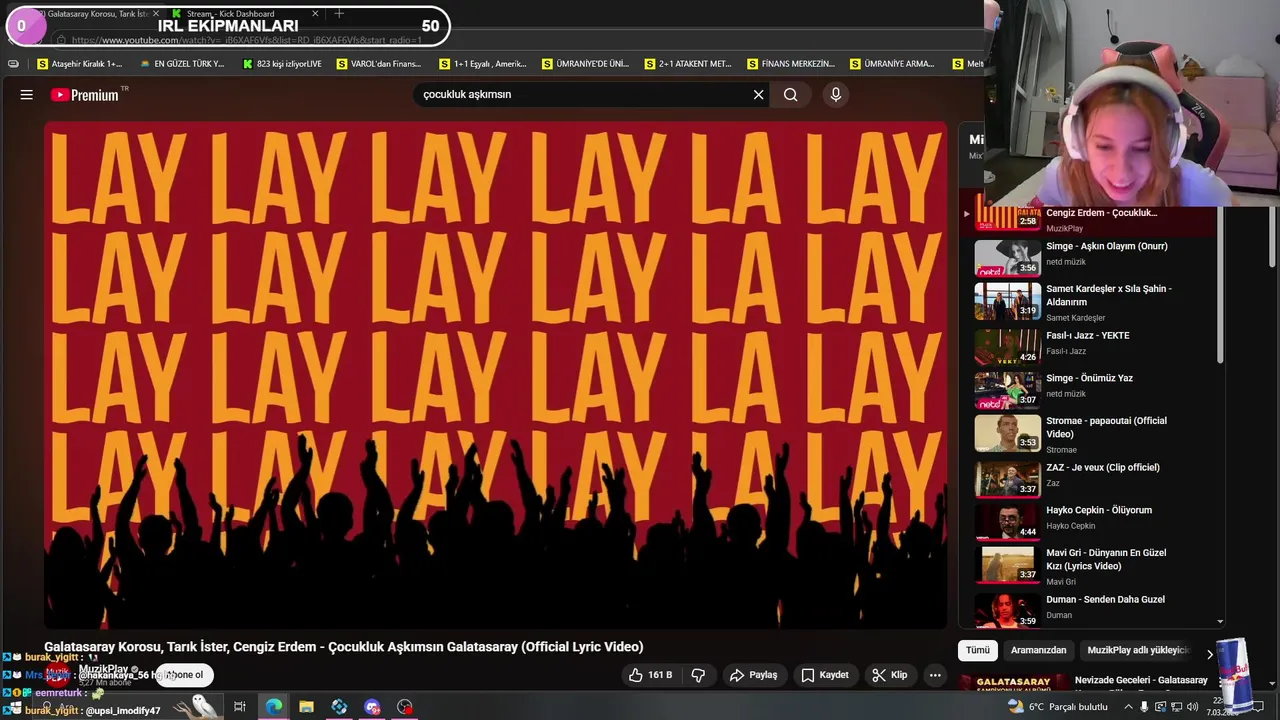Dislike the video with thumbs-down
This screenshot has width=1280, height=720.
coord(698,675)
